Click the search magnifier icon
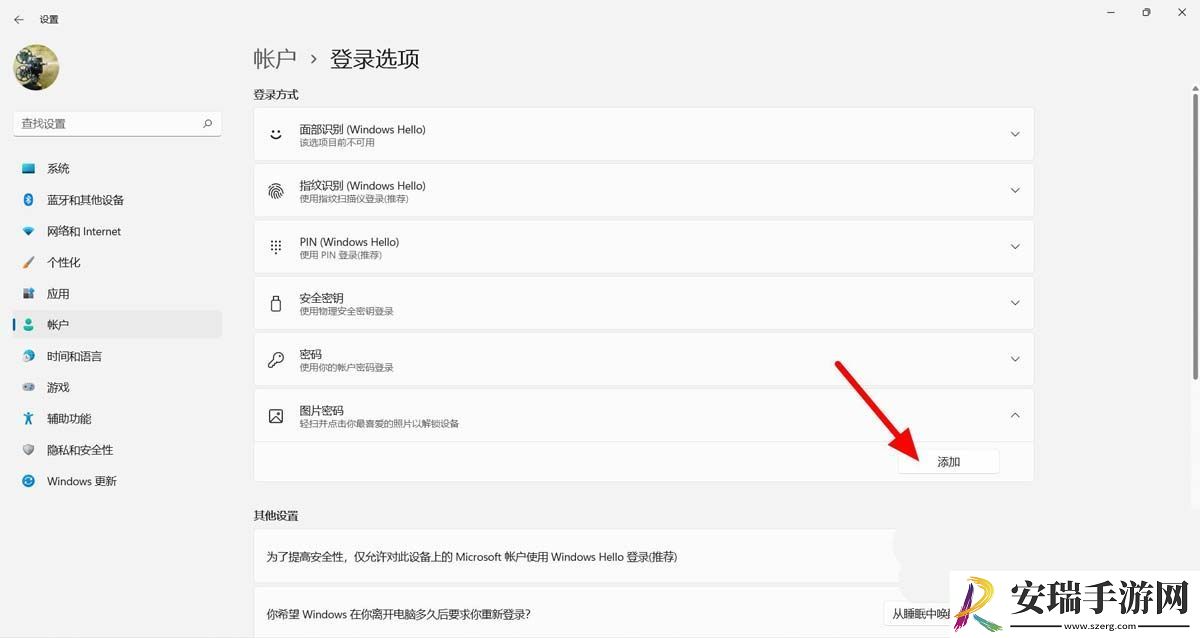The width and height of the screenshot is (1200, 638). [x=207, y=123]
